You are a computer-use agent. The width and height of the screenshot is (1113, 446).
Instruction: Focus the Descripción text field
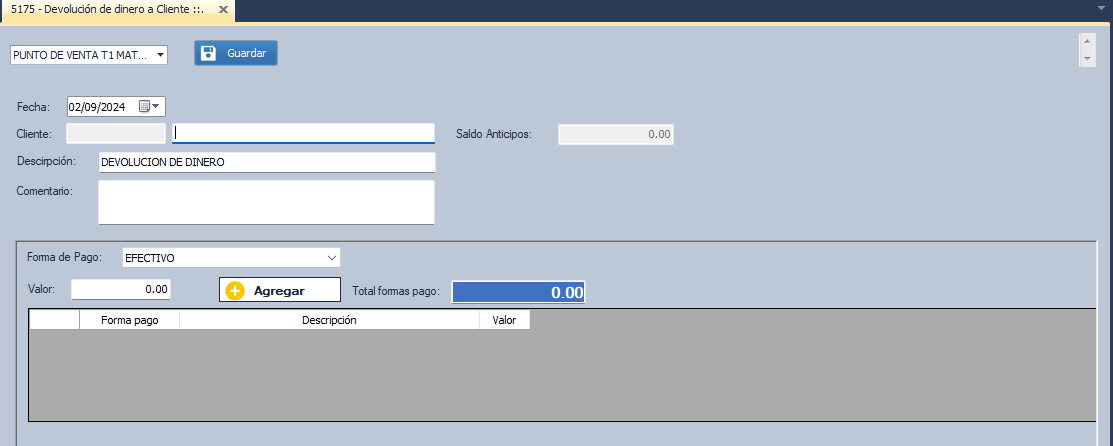pyautogui.click(x=267, y=162)
